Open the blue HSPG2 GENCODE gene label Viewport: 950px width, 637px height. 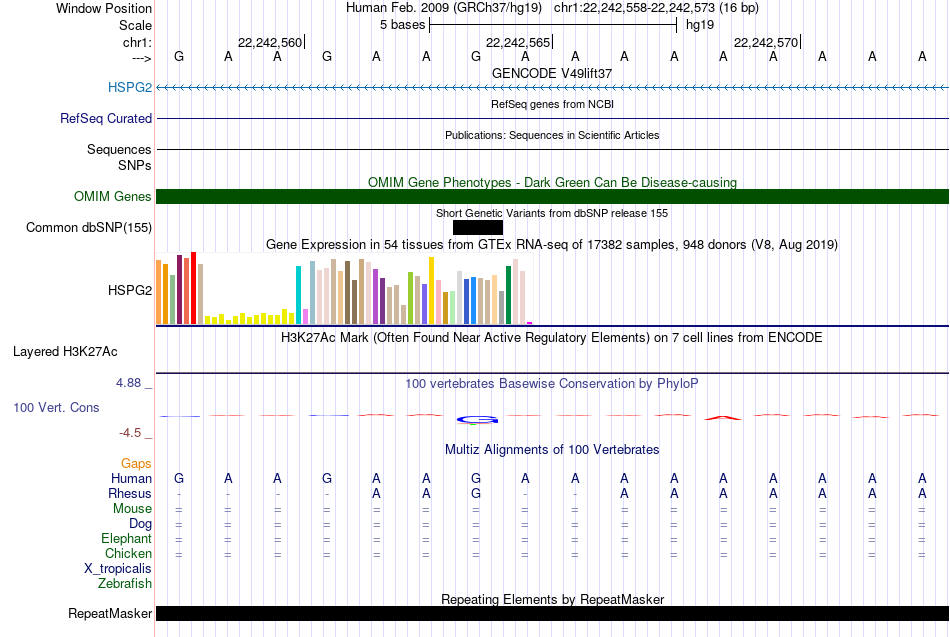point(130,88)
